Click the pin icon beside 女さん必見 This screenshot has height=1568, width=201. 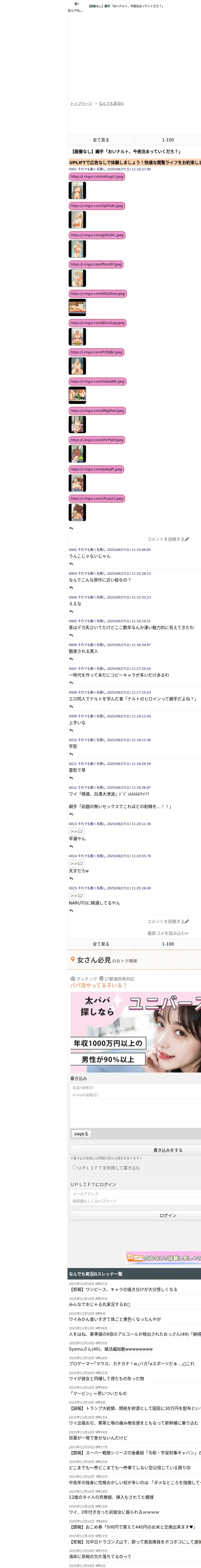pyautogui.click(x=73, y=960)
